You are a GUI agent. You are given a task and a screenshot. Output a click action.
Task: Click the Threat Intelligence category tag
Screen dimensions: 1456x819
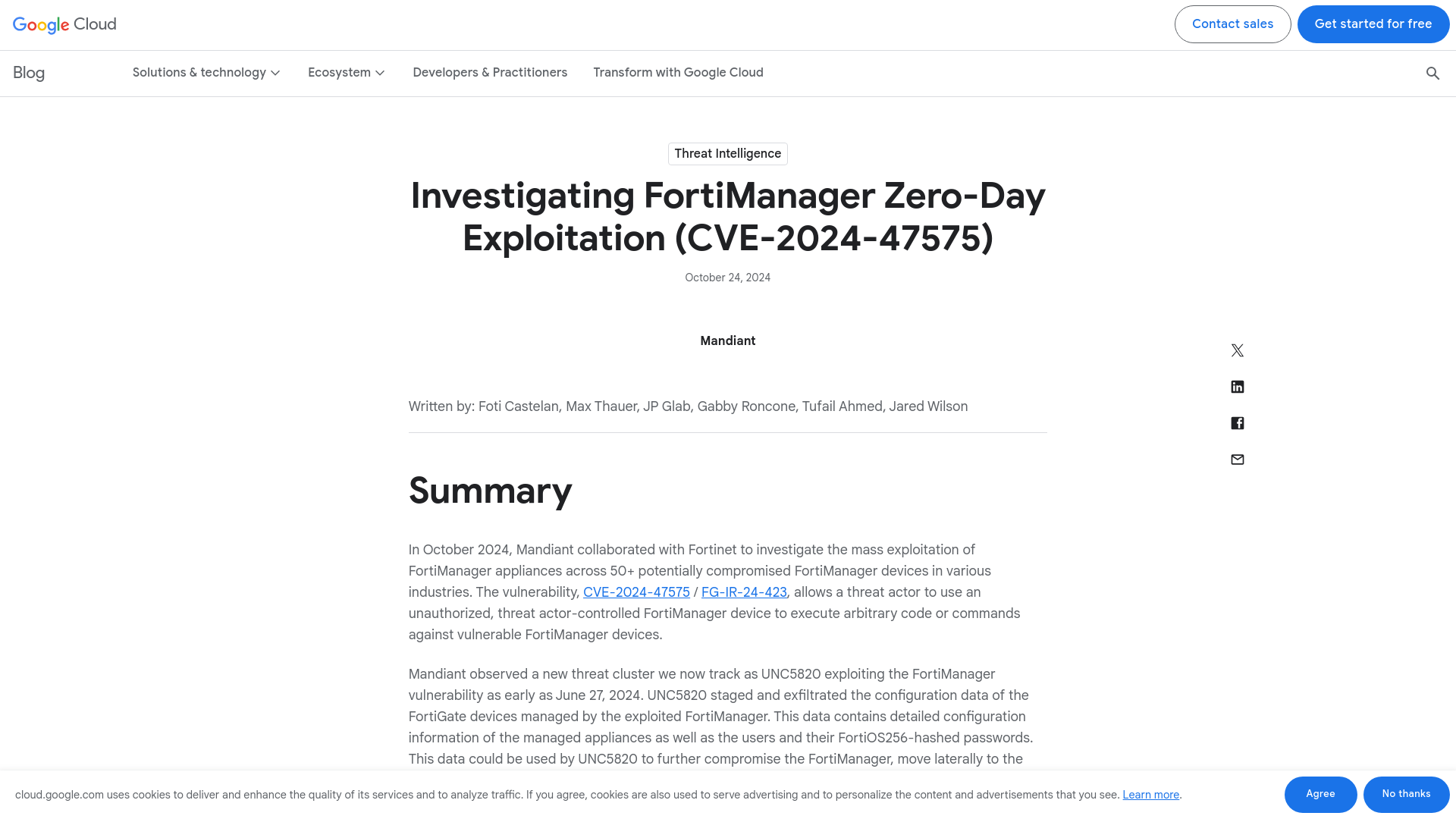(728, 153)
